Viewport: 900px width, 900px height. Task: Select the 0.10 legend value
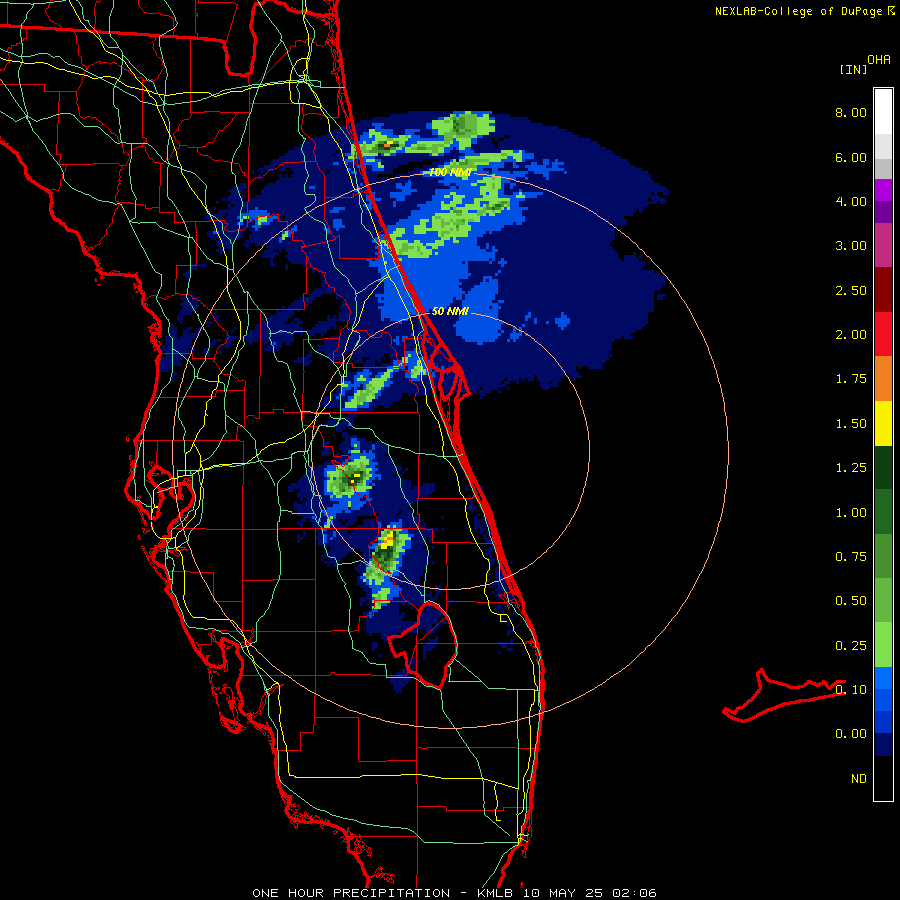tap(851, 690)
